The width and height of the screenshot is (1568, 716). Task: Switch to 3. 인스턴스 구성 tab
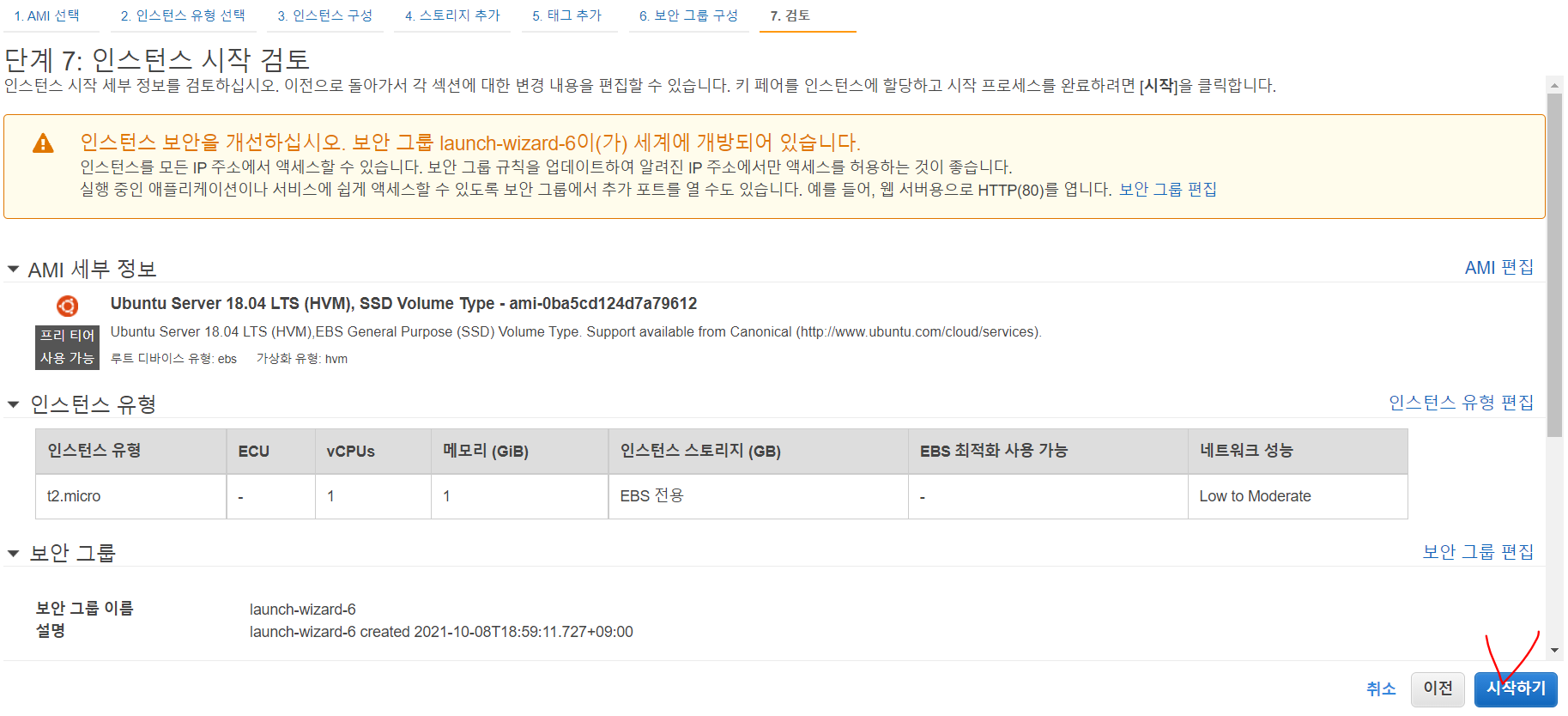(324, 15)
